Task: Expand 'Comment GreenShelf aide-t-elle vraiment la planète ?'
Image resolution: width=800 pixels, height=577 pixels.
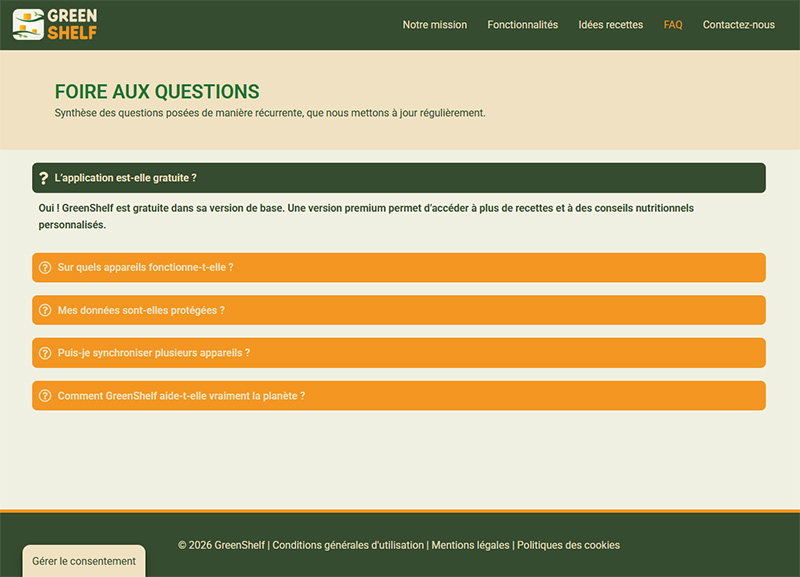Action: point(398,396)
